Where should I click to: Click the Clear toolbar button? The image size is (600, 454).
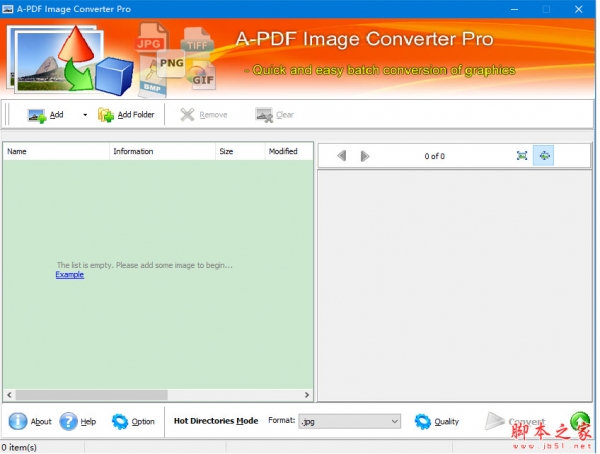(274, 115)
